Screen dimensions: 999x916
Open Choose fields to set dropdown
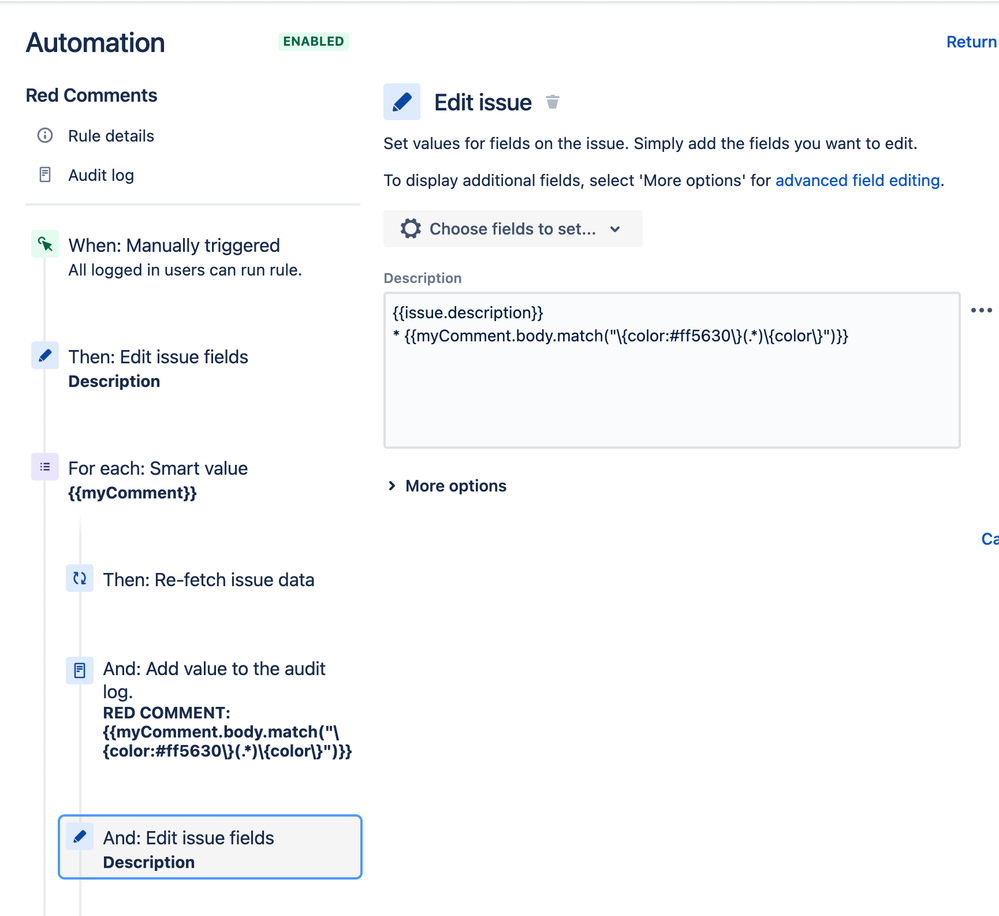point(513,229)
